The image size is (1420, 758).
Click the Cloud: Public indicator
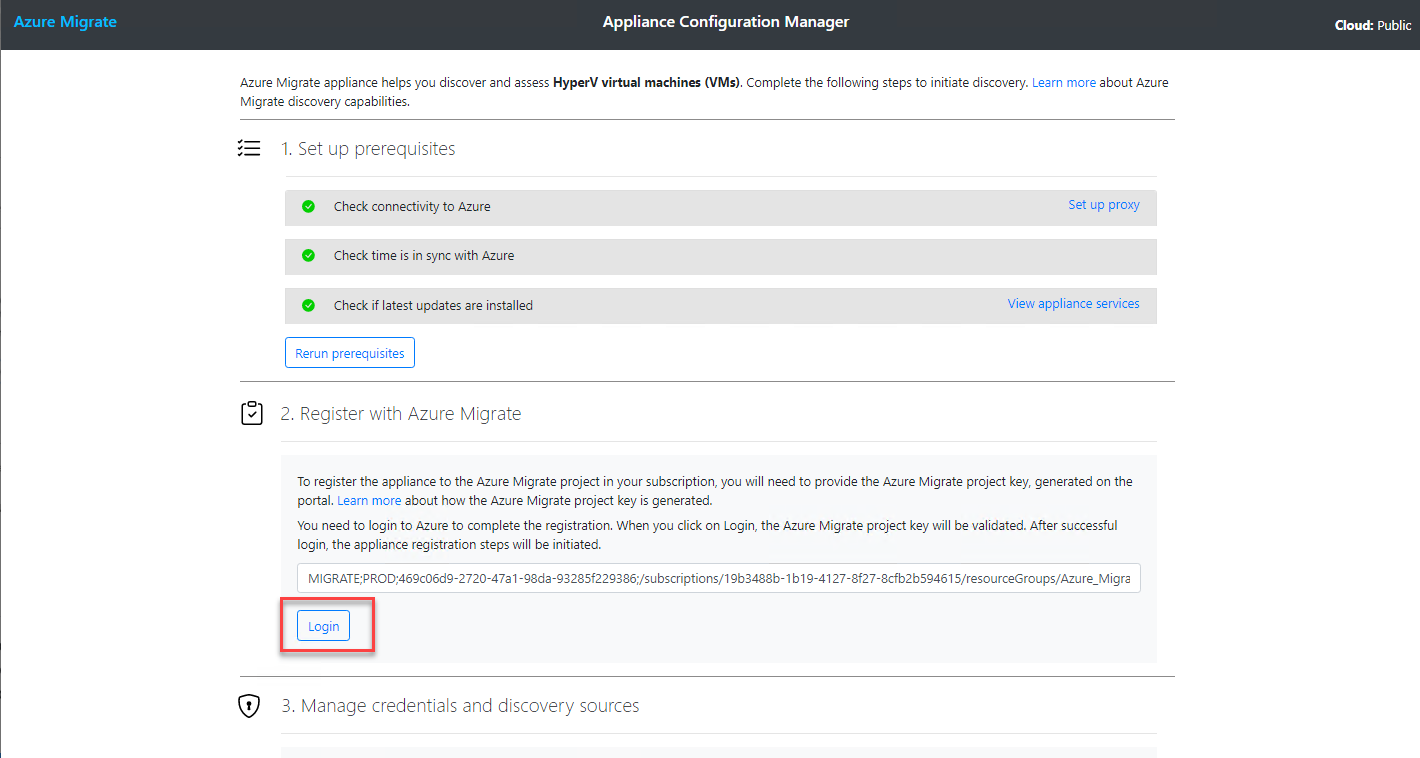(x=1373, y=25)
